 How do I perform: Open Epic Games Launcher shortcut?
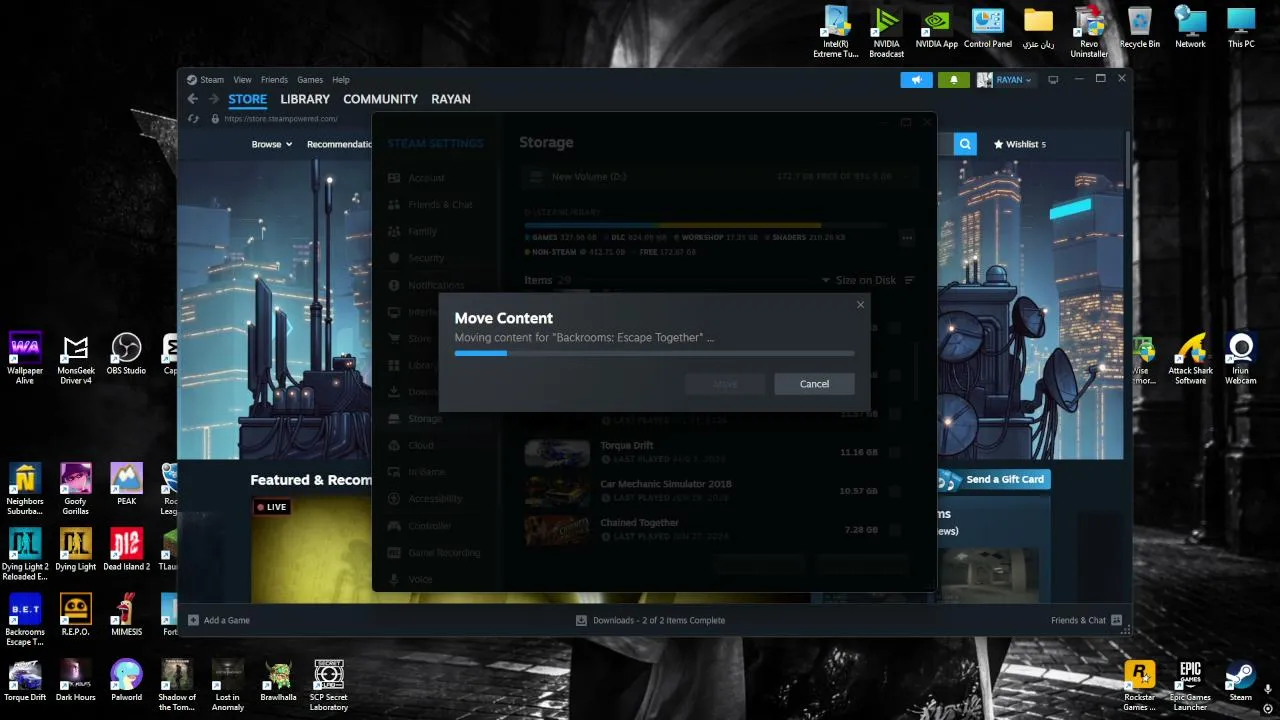tap(1190, 686)
